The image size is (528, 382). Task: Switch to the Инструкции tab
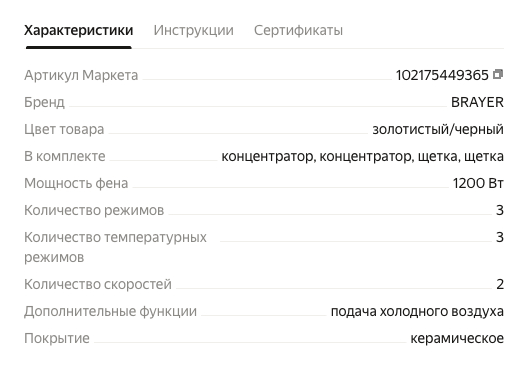point(194,30)
